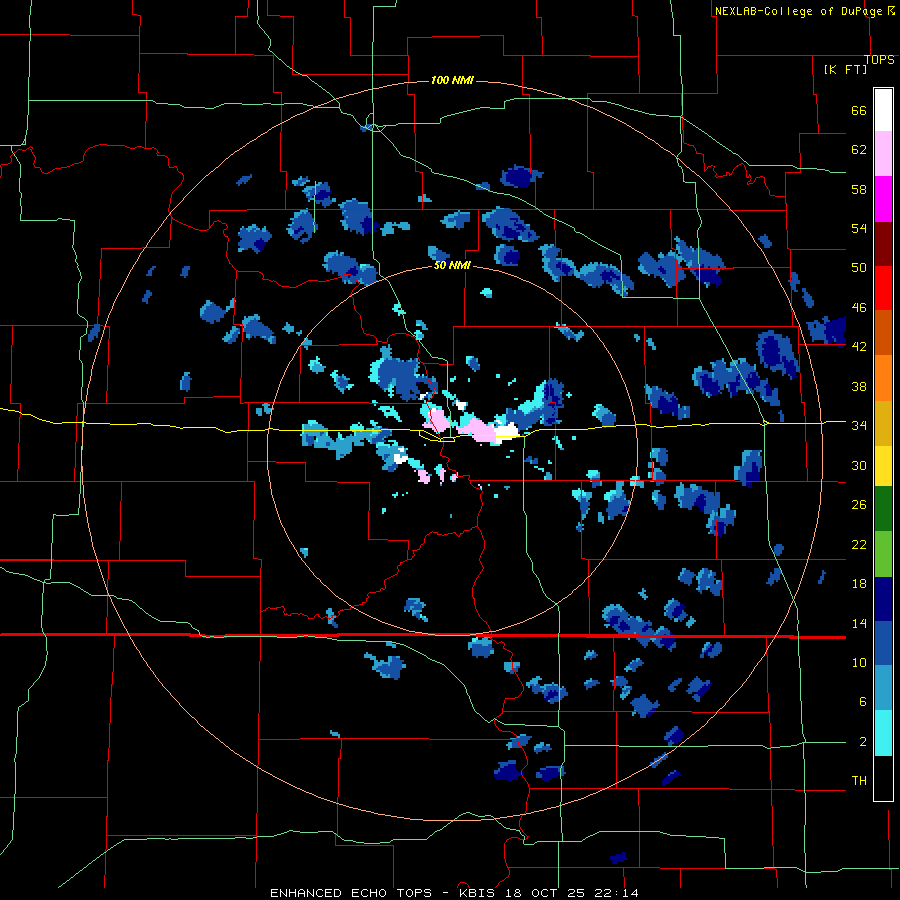Screen dimensions: 900x900
Task: Click the black TH legend swatch
Action: point(883,778)
